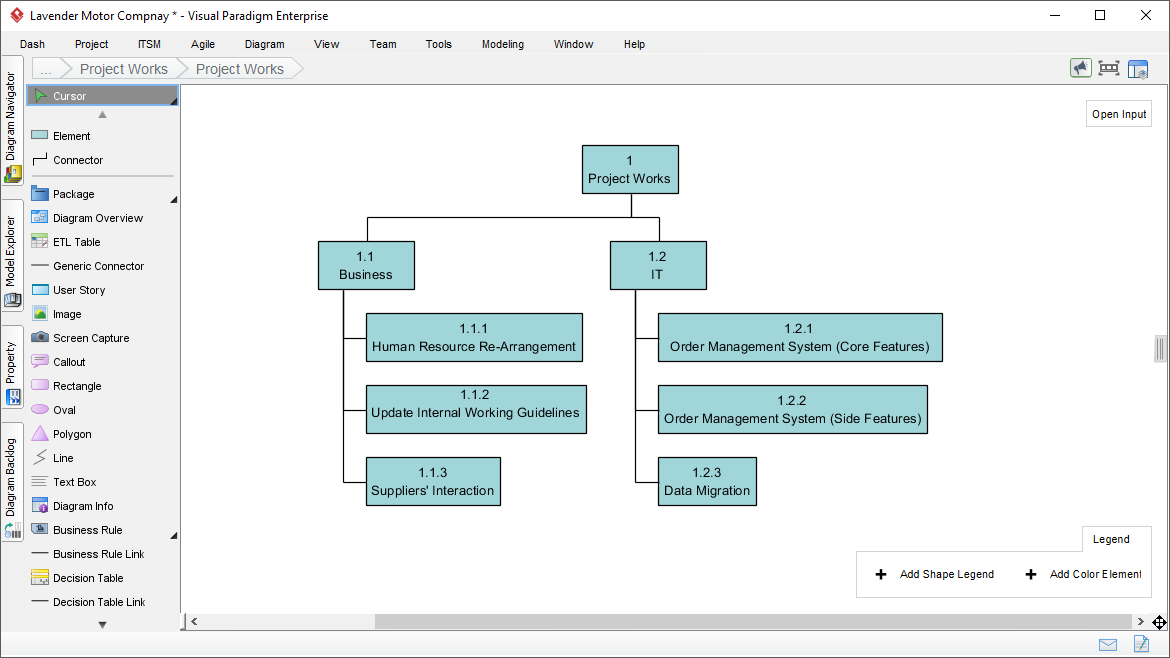
Task: Go to first Project Works breadcrumb
Action: click(124, 69)
